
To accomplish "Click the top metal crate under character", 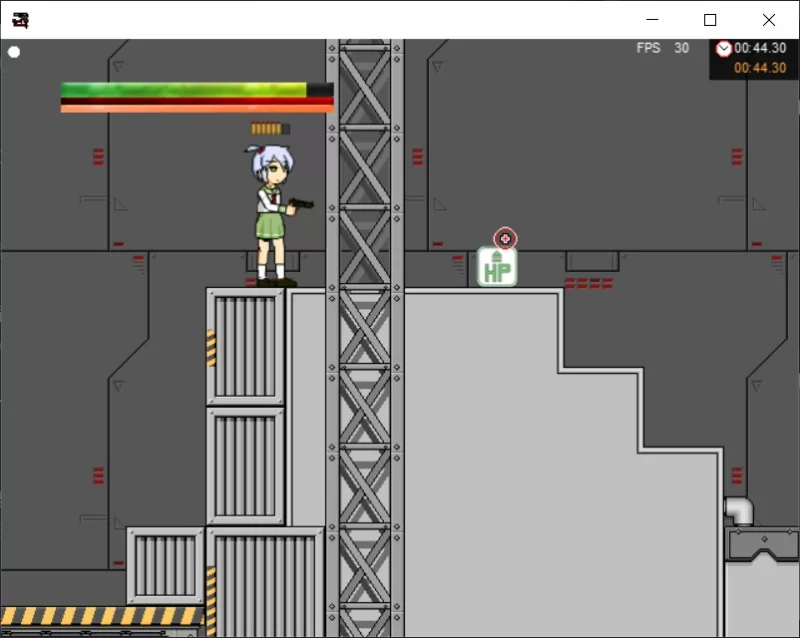I will (245, 347).
